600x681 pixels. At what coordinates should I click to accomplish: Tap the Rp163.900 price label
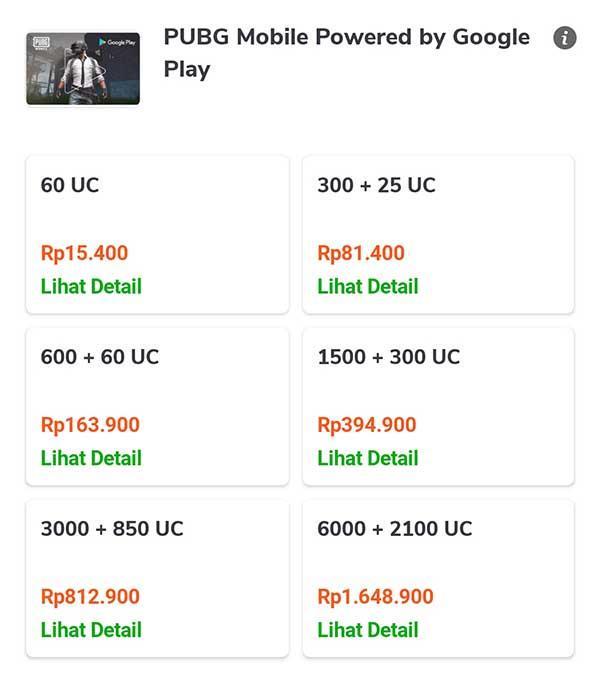click(x=90, y=425)
